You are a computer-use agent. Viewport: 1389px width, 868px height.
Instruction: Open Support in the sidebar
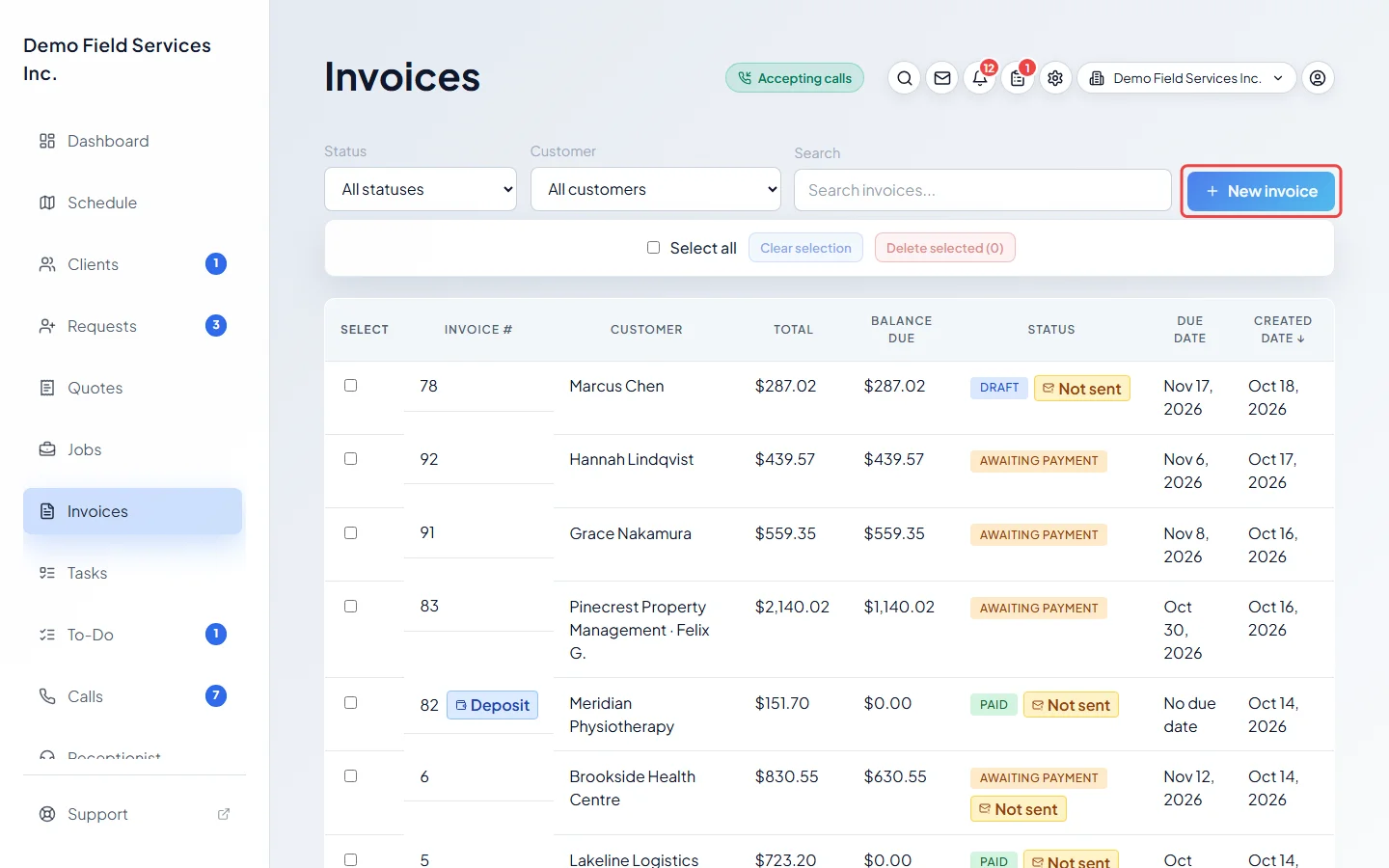tap(133, 814)
